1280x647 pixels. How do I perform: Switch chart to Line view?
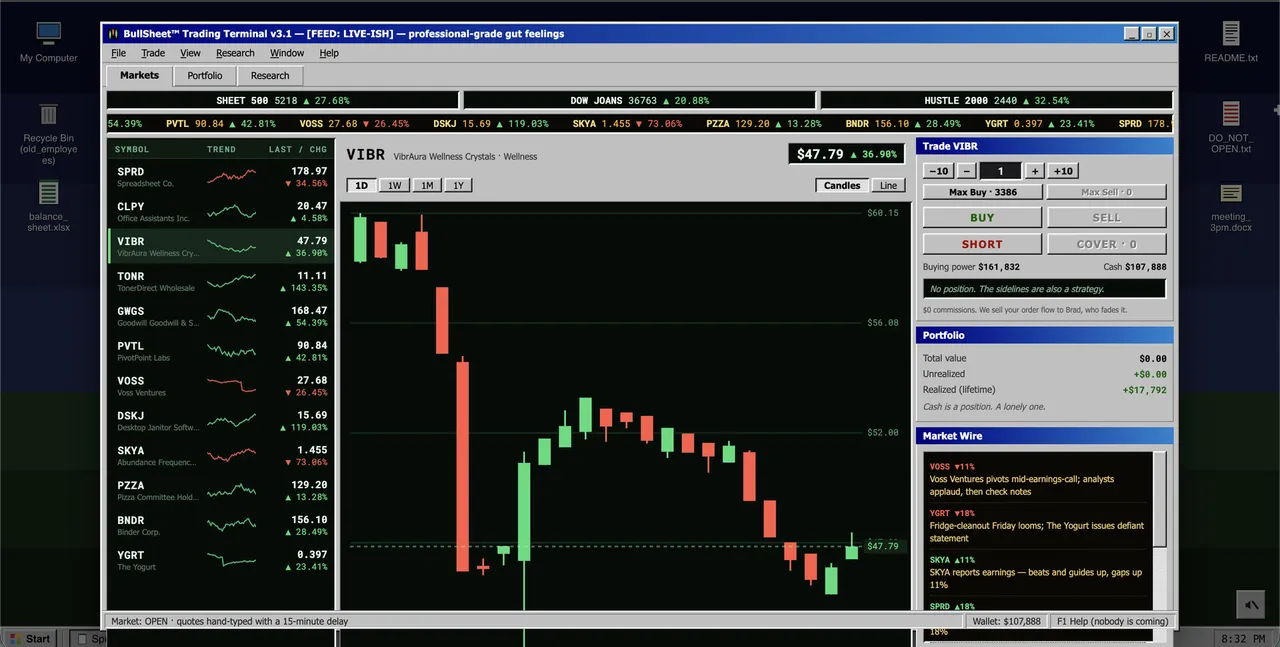click(888, 185)
